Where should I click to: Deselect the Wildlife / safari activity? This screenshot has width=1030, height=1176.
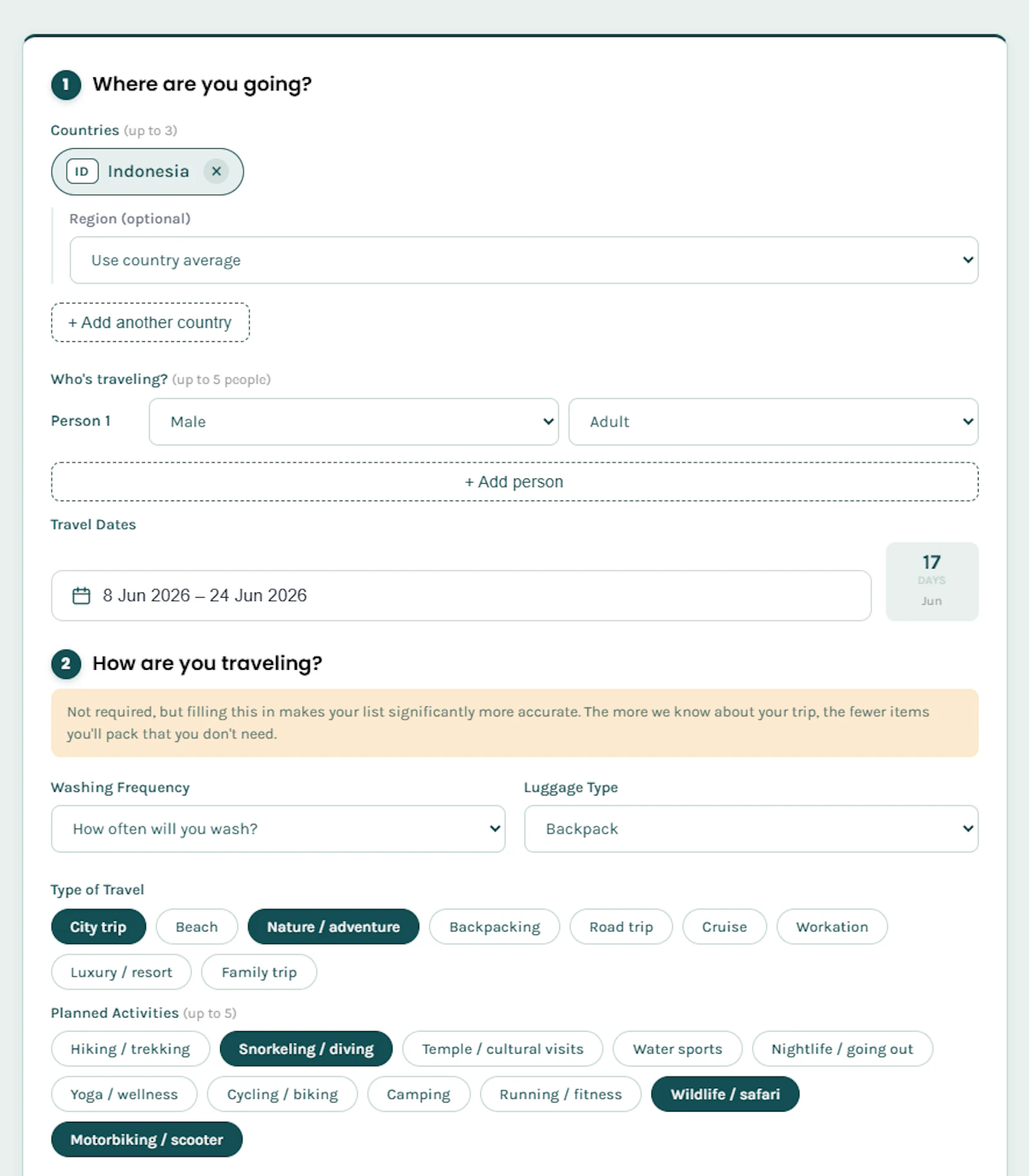coord(725,1094)
